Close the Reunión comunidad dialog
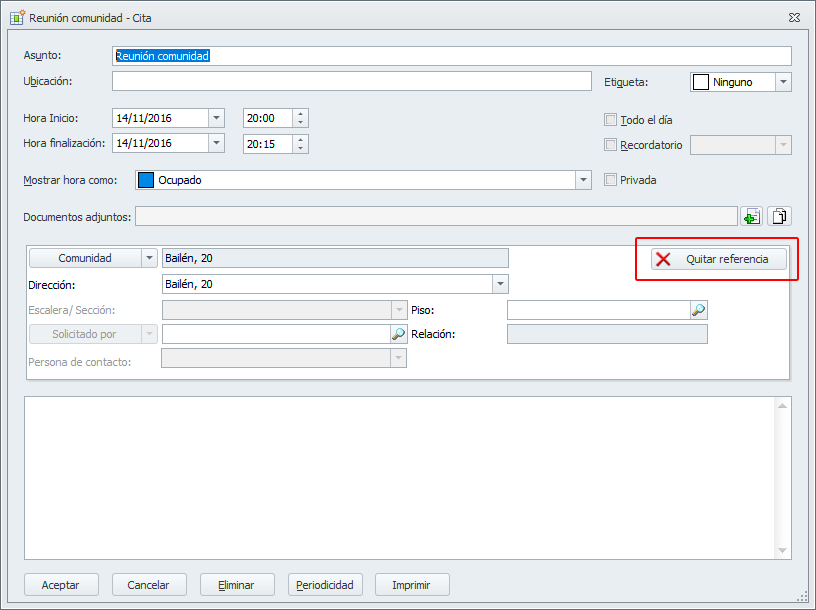This screenshot has height=610, width=816. coord(794,18)
